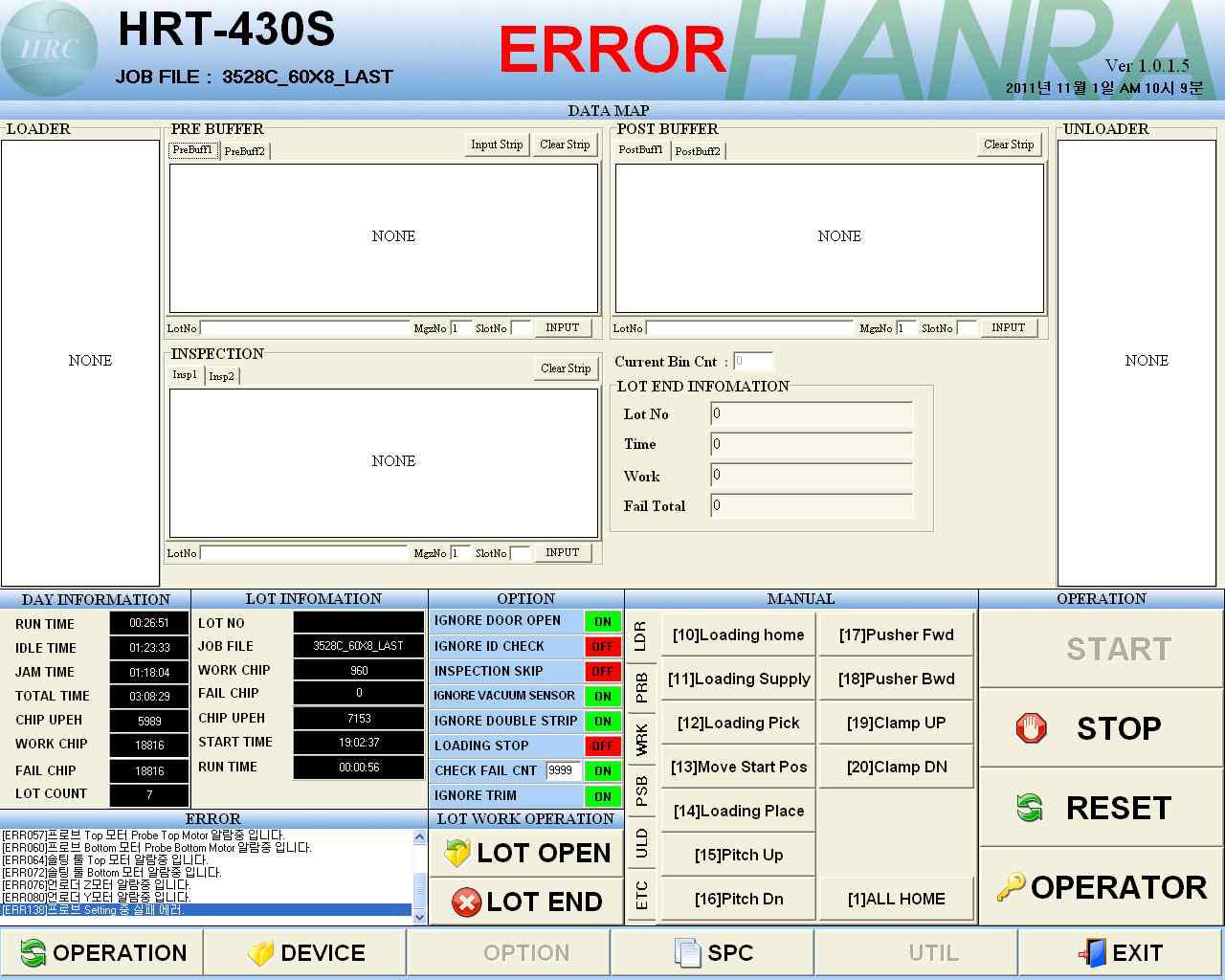
Task: Run [14]Loading Place command
Action: 739,811
